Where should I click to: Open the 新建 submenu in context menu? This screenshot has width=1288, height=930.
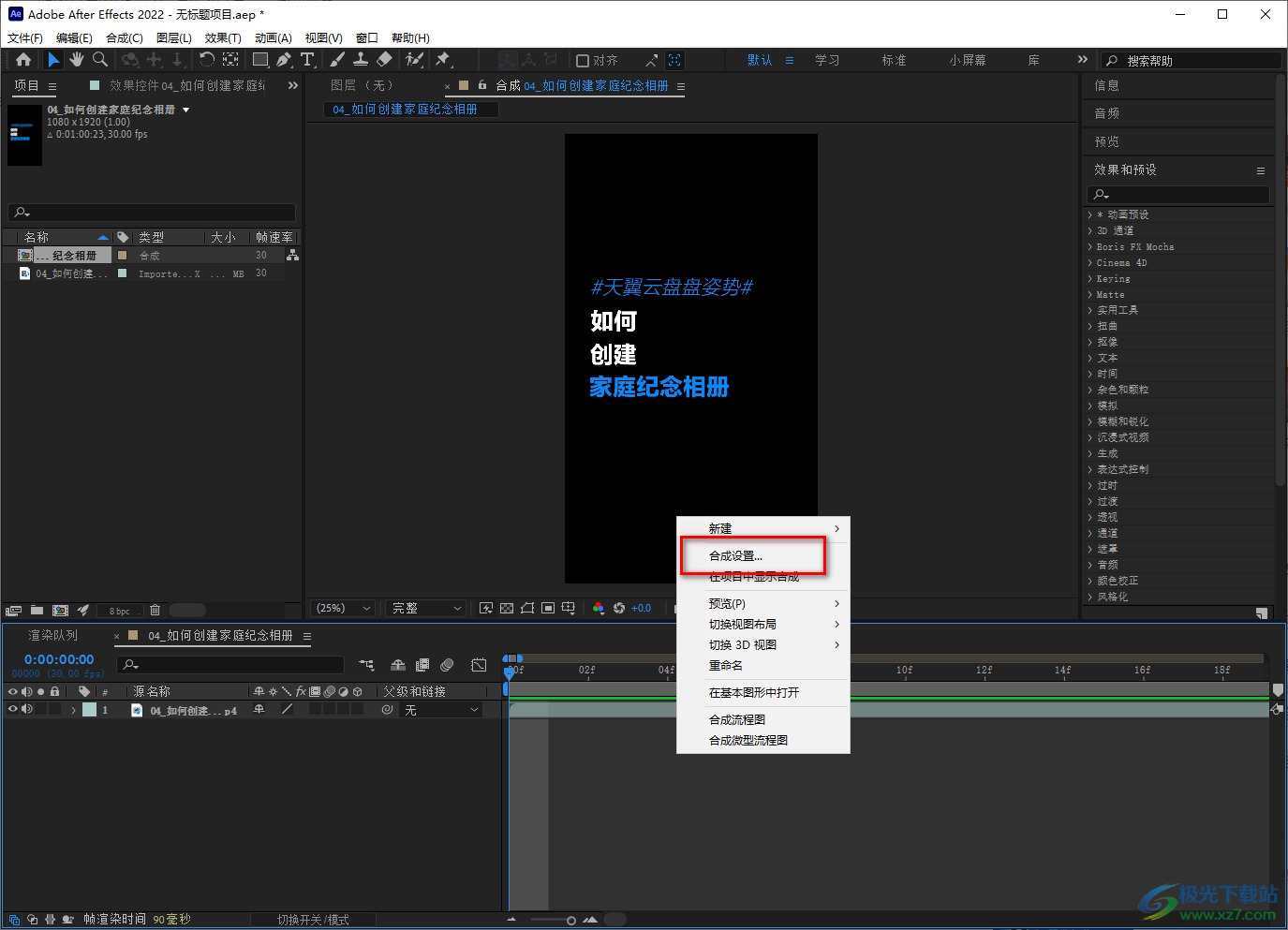(762, 529)
